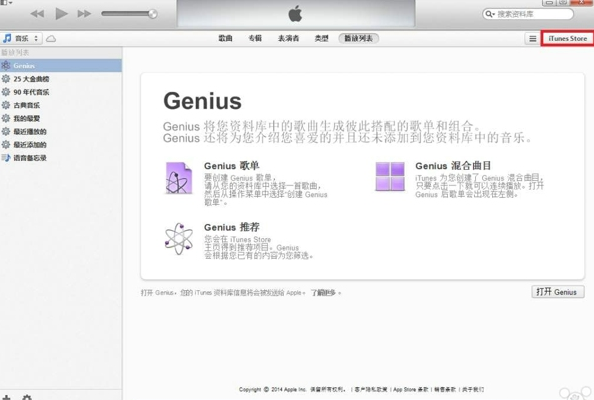Open the 销售条款 footer link
The height and width of the screenshot is (400, 594).
[x=445, y=389]
